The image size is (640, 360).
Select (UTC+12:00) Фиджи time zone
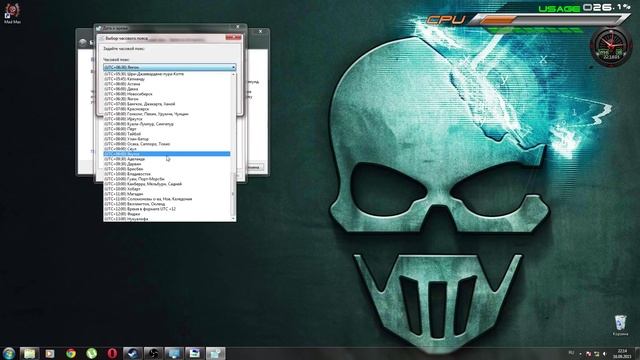pos(167,214)
